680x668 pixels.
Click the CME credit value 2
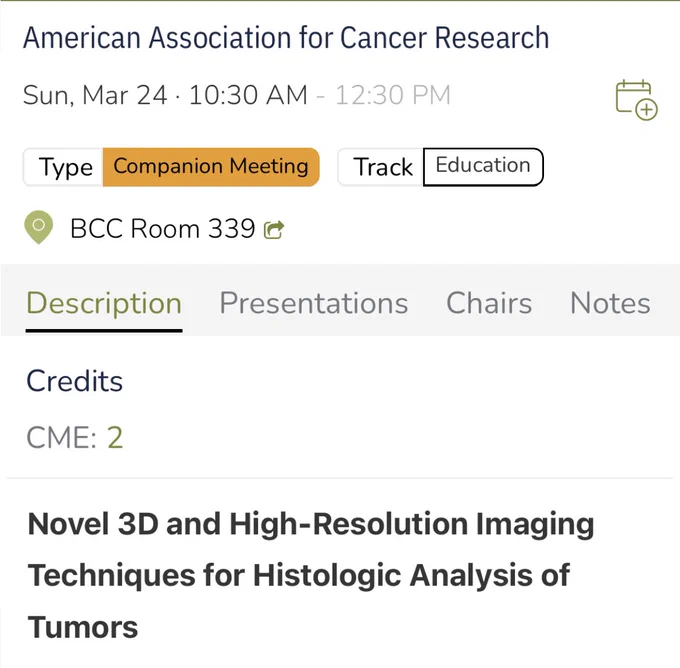[x=115, y=437]
